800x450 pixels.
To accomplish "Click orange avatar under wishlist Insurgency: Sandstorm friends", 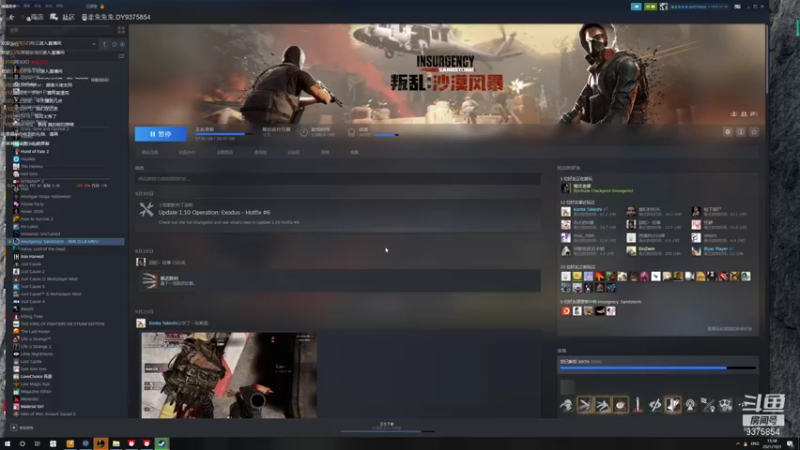I will coord(566,311).
